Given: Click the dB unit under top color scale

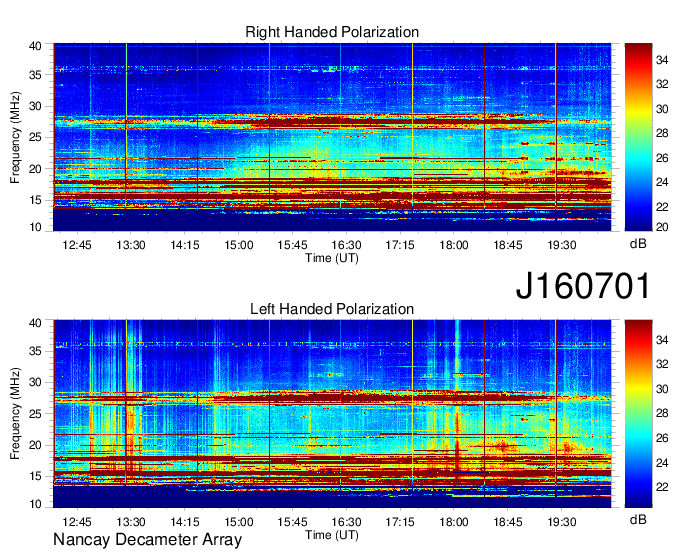Looking at the screenshot, I should (638, 244).
